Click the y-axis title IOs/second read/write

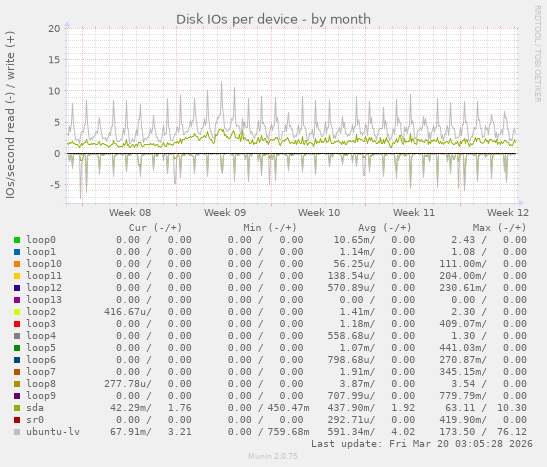[10, 115]
